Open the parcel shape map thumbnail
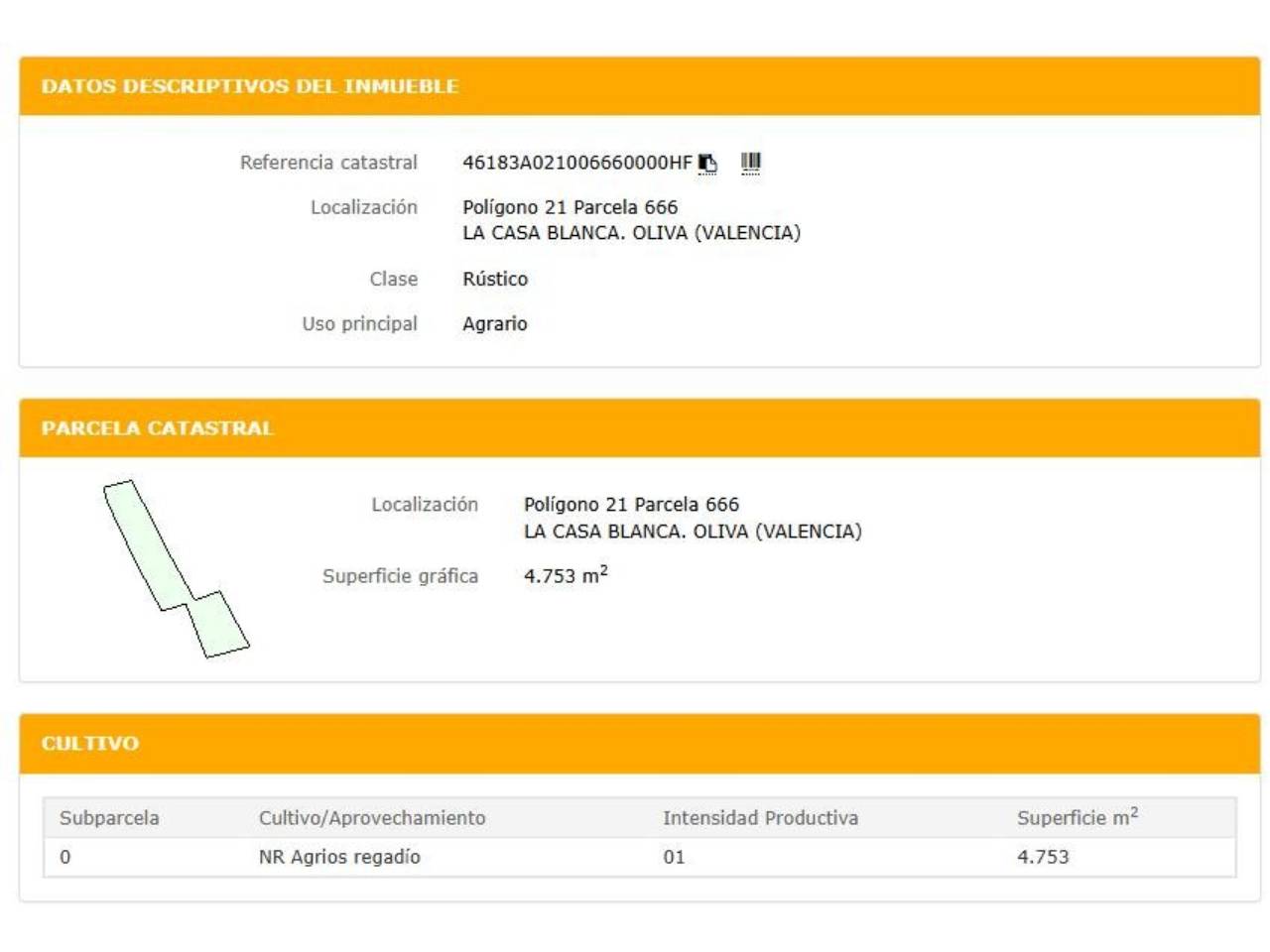 coord(176,569)
